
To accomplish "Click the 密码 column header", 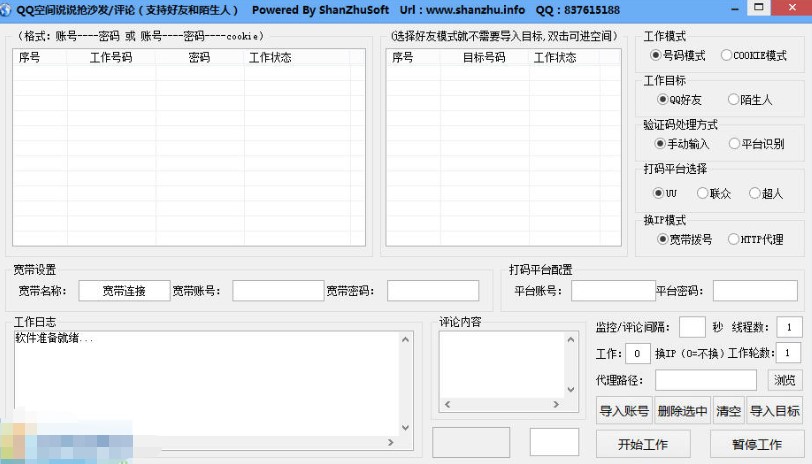I will coord(199,57).
